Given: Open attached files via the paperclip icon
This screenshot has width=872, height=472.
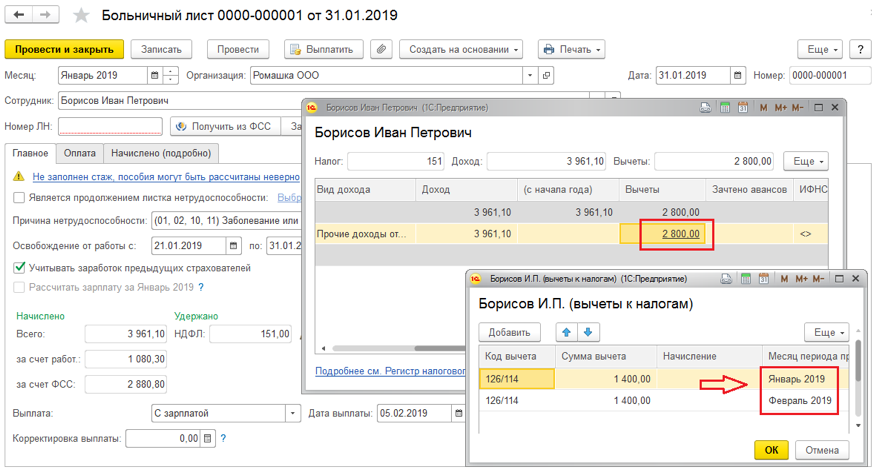Looking at the screenshot, I should click(x=381, y=49).
